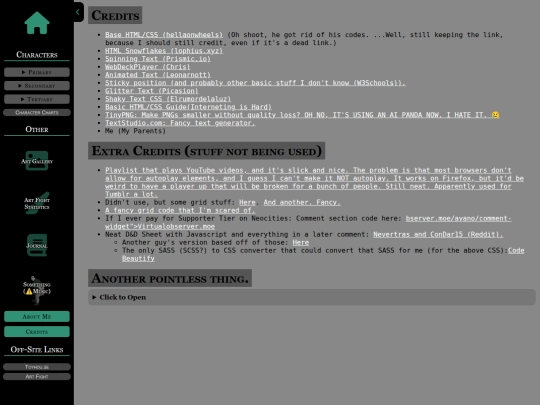Viewport: 540px width, 405px height.
Task: Open Glitter Text (Picasion) link
Action: coord(152,91)
